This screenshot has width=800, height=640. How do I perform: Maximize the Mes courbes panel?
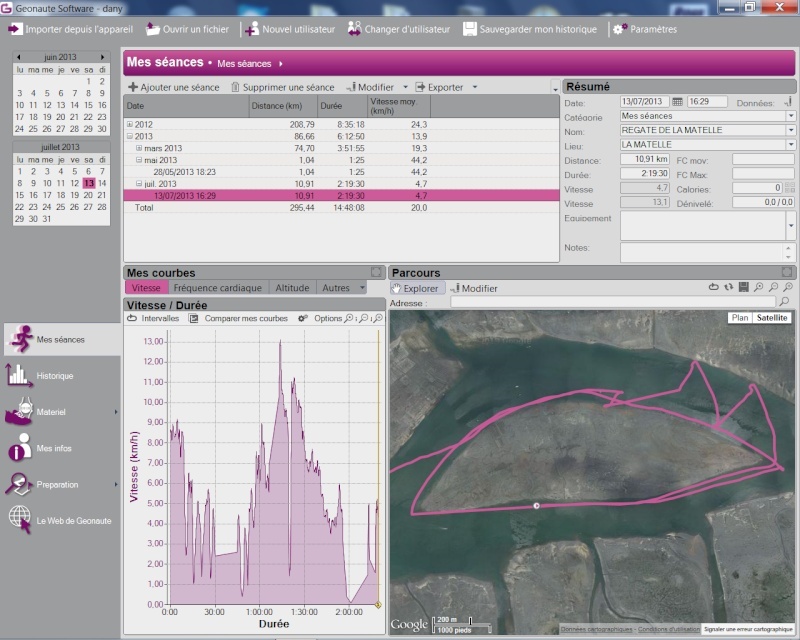pos(376,272)
